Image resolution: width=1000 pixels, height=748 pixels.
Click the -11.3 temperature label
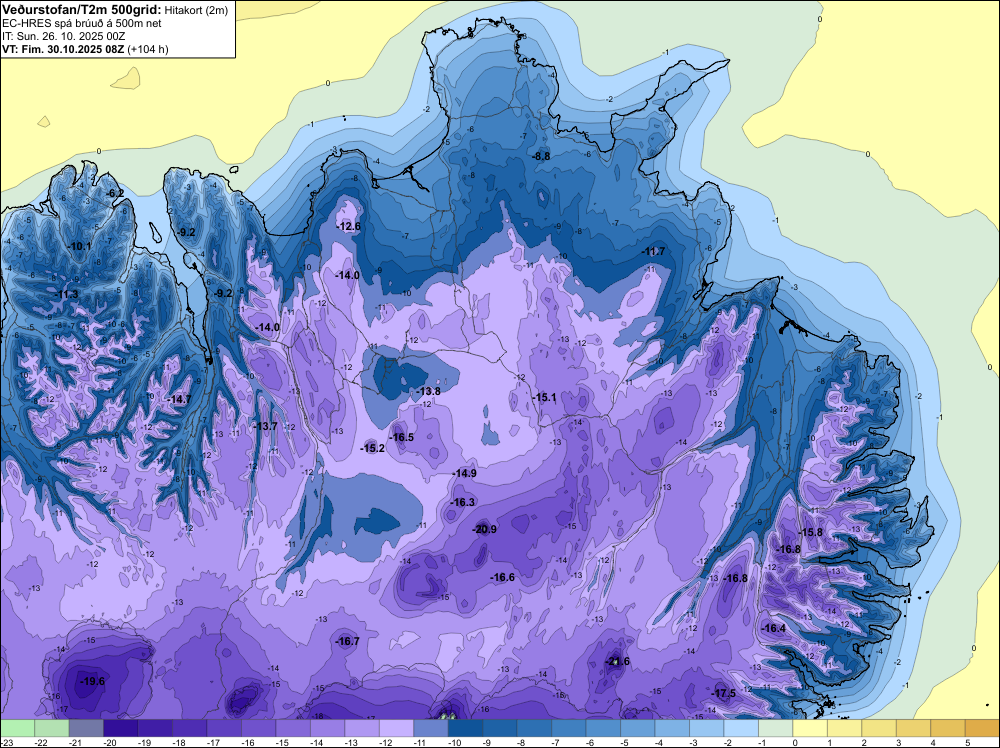coord(66,295)
